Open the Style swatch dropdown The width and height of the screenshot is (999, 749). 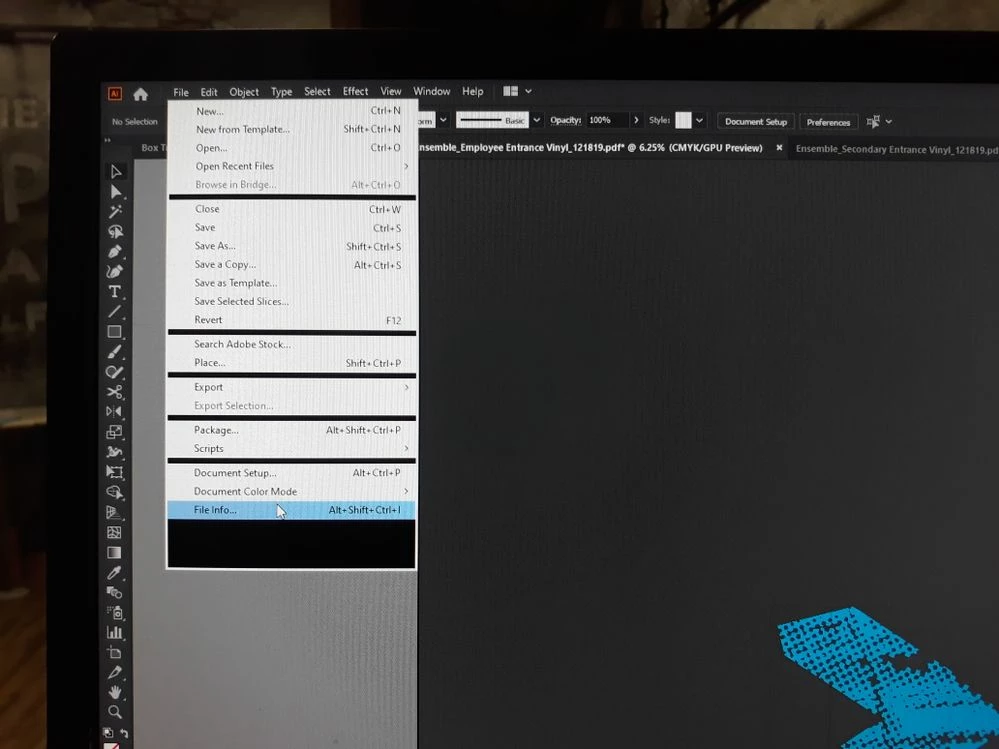[x=700, y=120]
